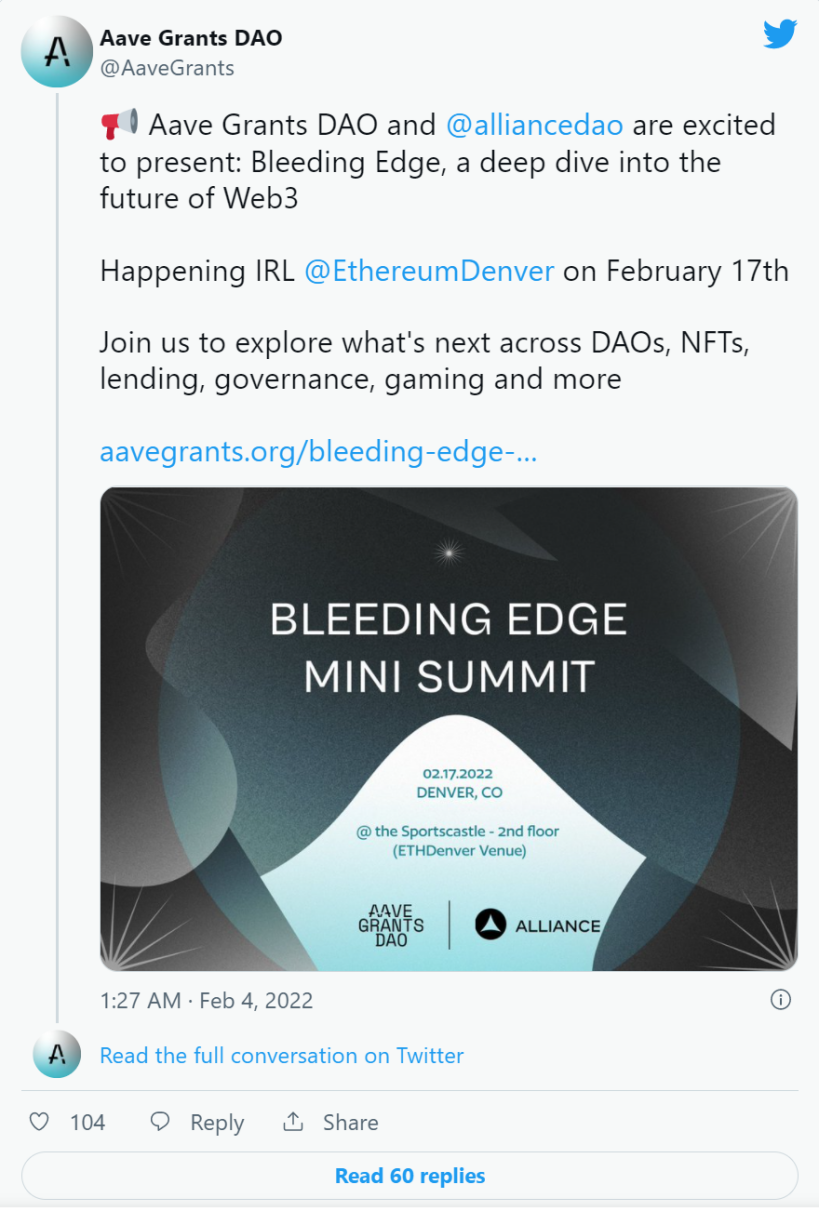Follow the aavegrants.org/bleeding-edge link

[x=318, y=452]
